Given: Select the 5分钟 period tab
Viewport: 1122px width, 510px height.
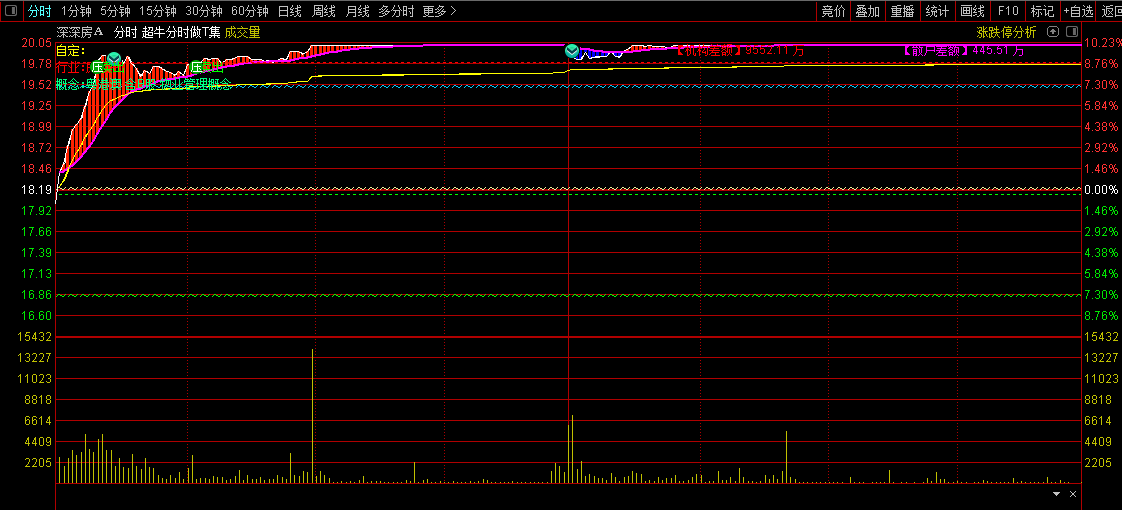Looking at the screenshot, I should click(x=115, y=12).
